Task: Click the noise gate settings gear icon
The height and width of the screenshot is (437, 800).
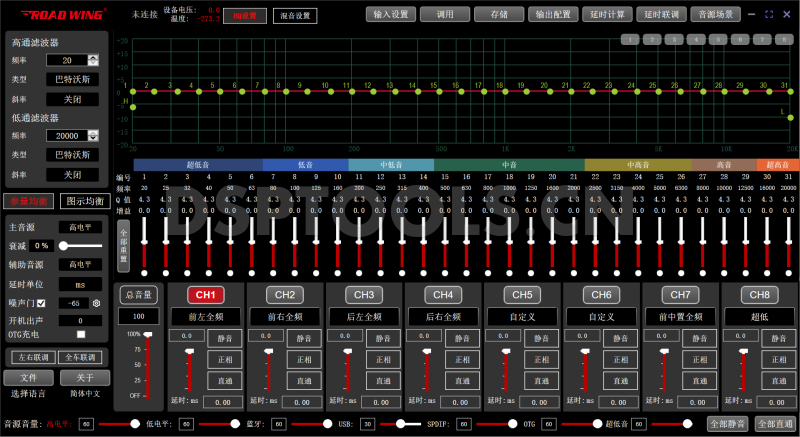Action: [97, 303]
